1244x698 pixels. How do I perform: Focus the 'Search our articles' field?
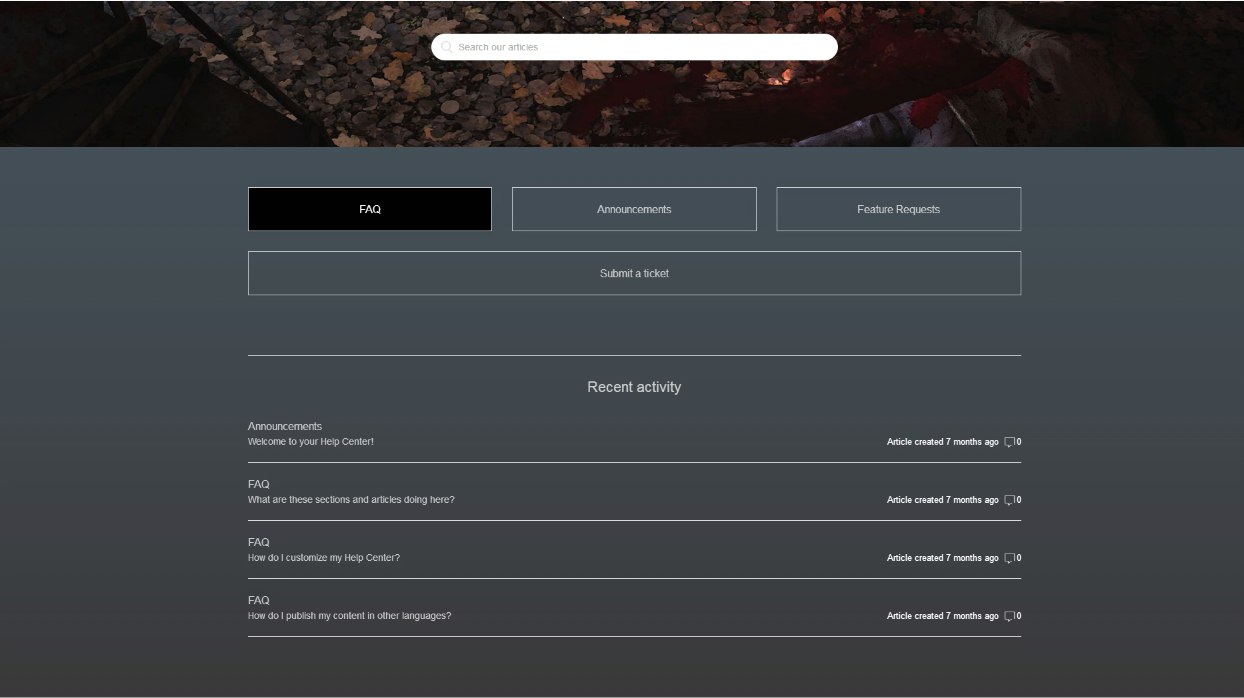pos(634,47)
